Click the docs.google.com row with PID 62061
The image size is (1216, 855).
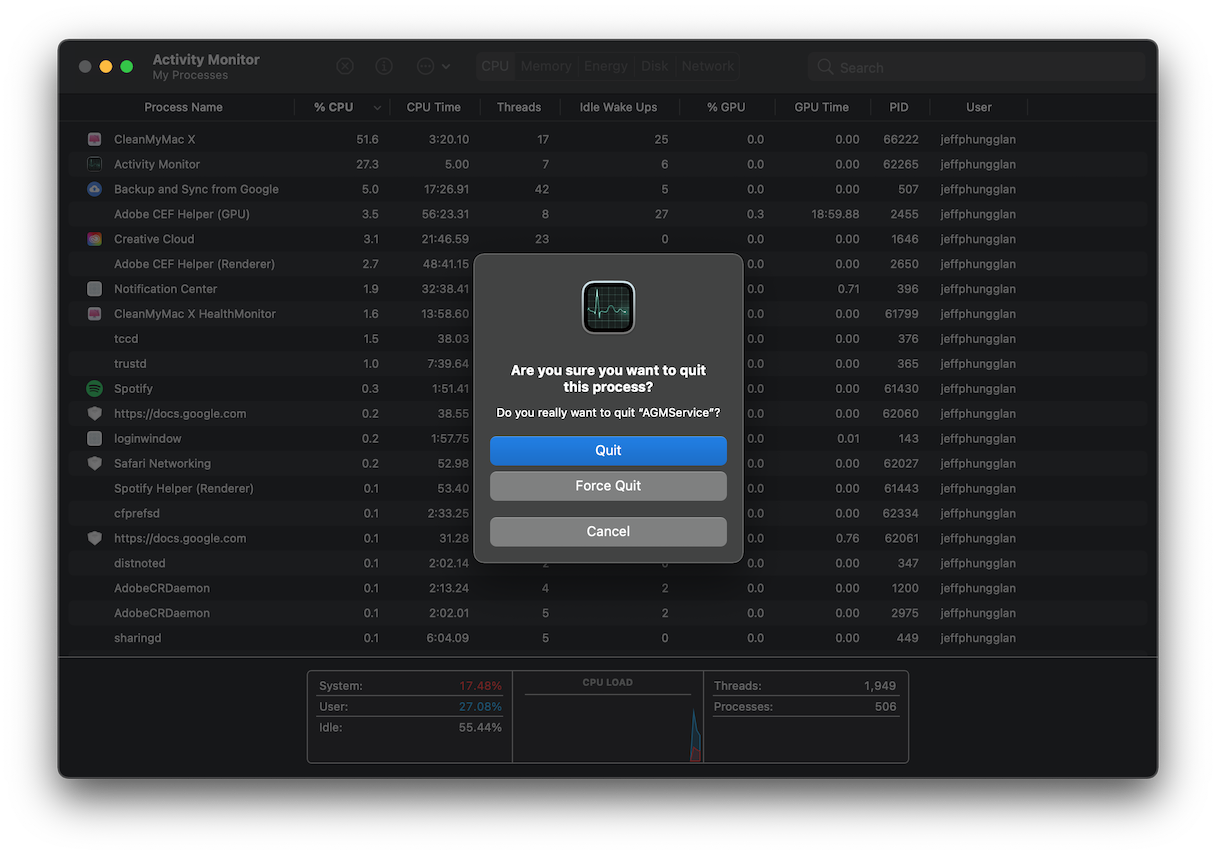(608, 538)
